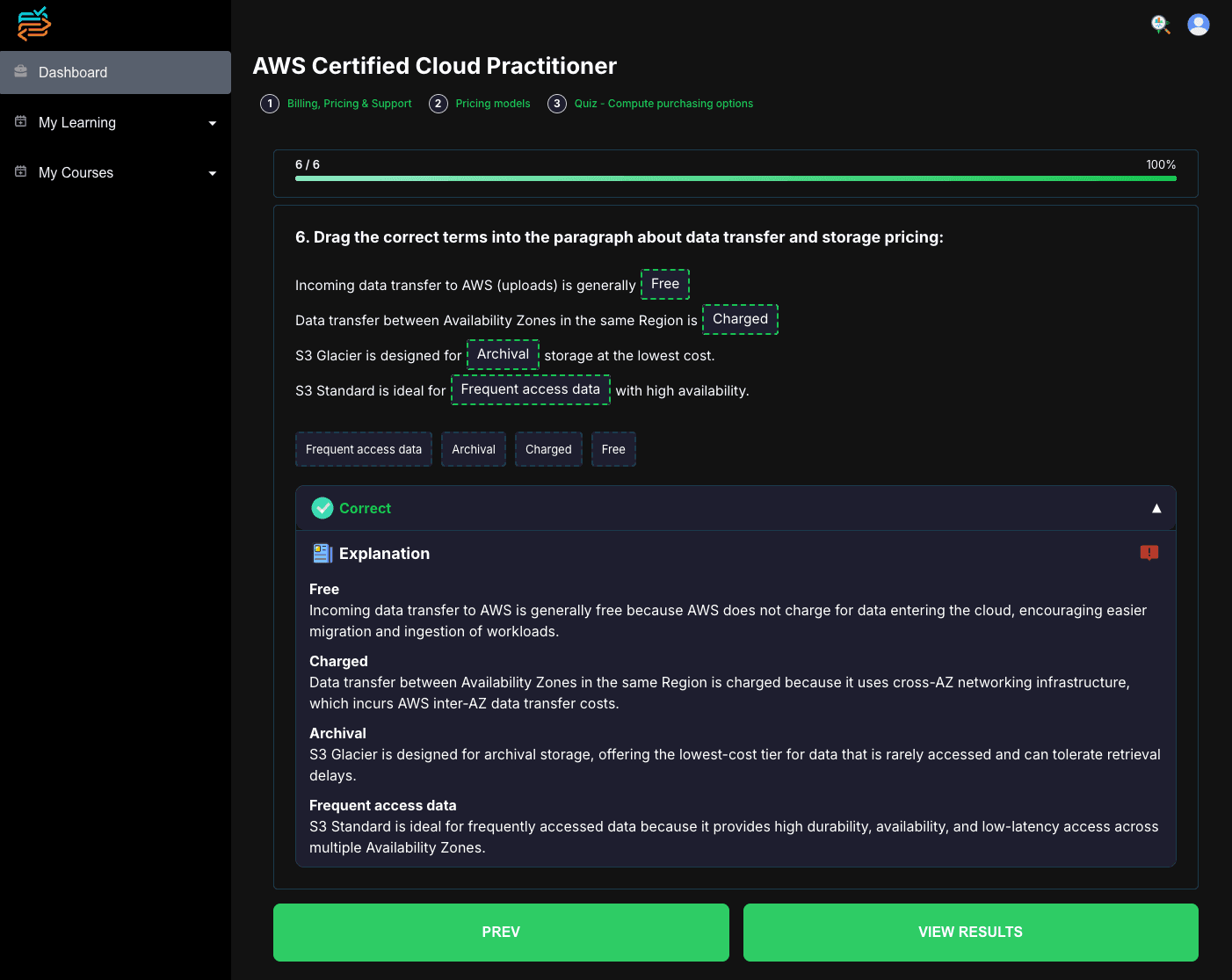This screenshot has width=1232, height=980.
Task: Click the quiz progress bar
Action: (x=736, y=178)
